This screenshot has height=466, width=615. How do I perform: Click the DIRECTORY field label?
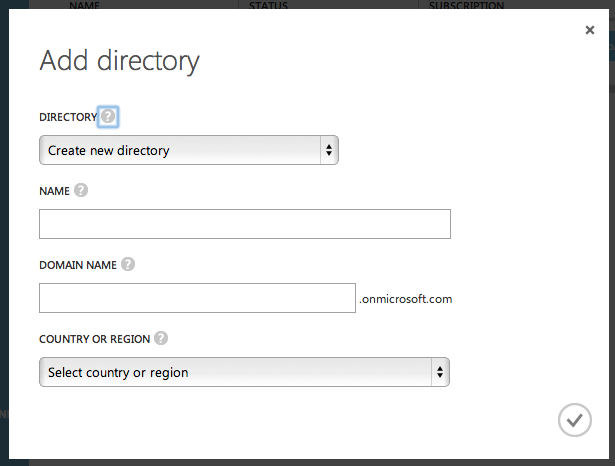[68, 117]
